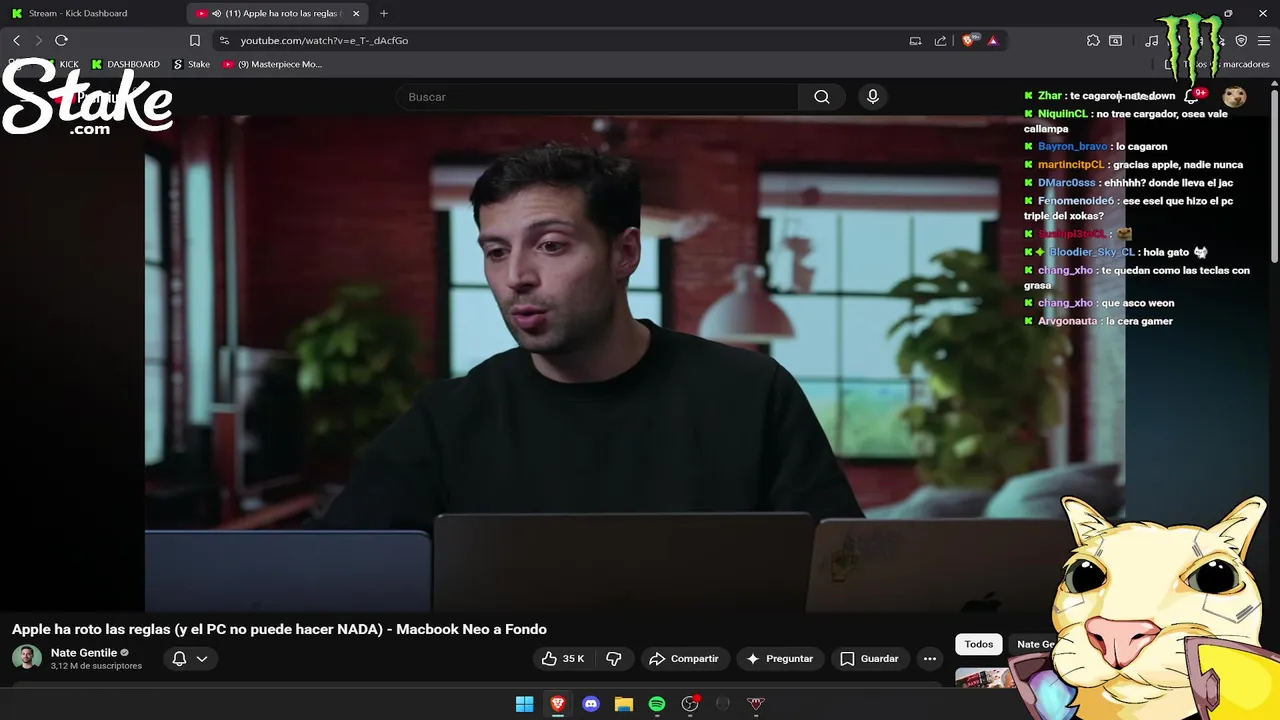The height and width of the screenshot is (720, 1280).
Task: Activate voice search microphone icon
Action: (873, 97)
